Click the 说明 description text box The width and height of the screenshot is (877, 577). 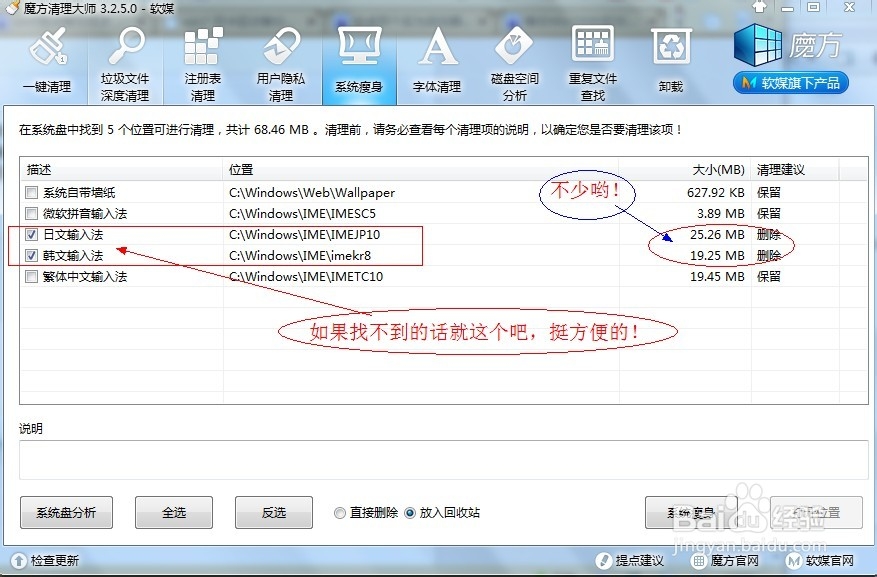(x=444, y=460)
